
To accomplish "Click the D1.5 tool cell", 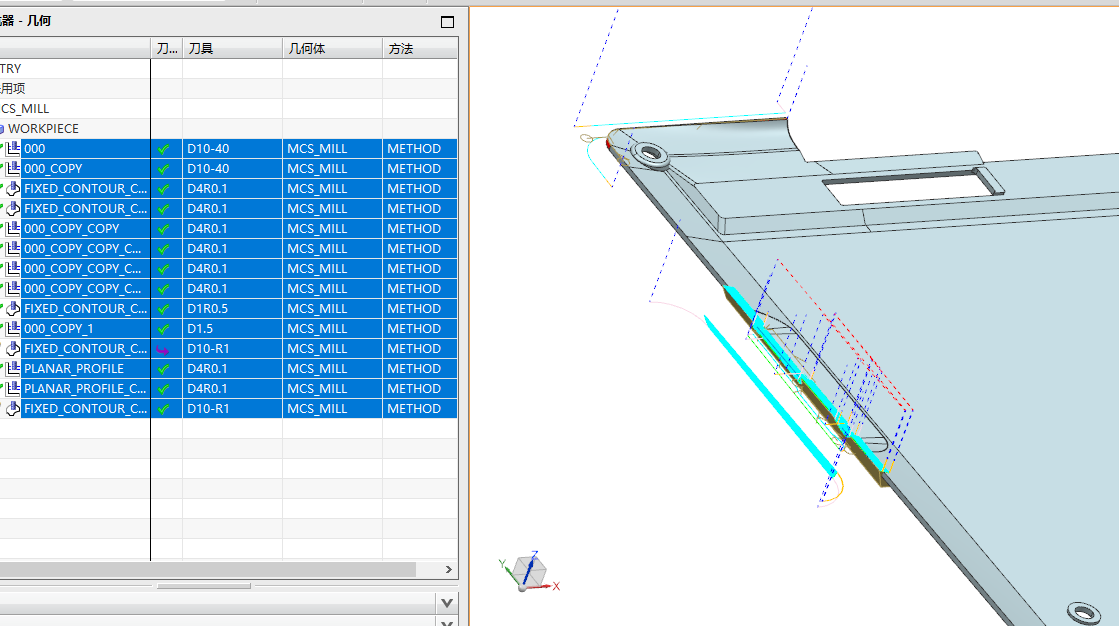I will click(x=233, y=328).
